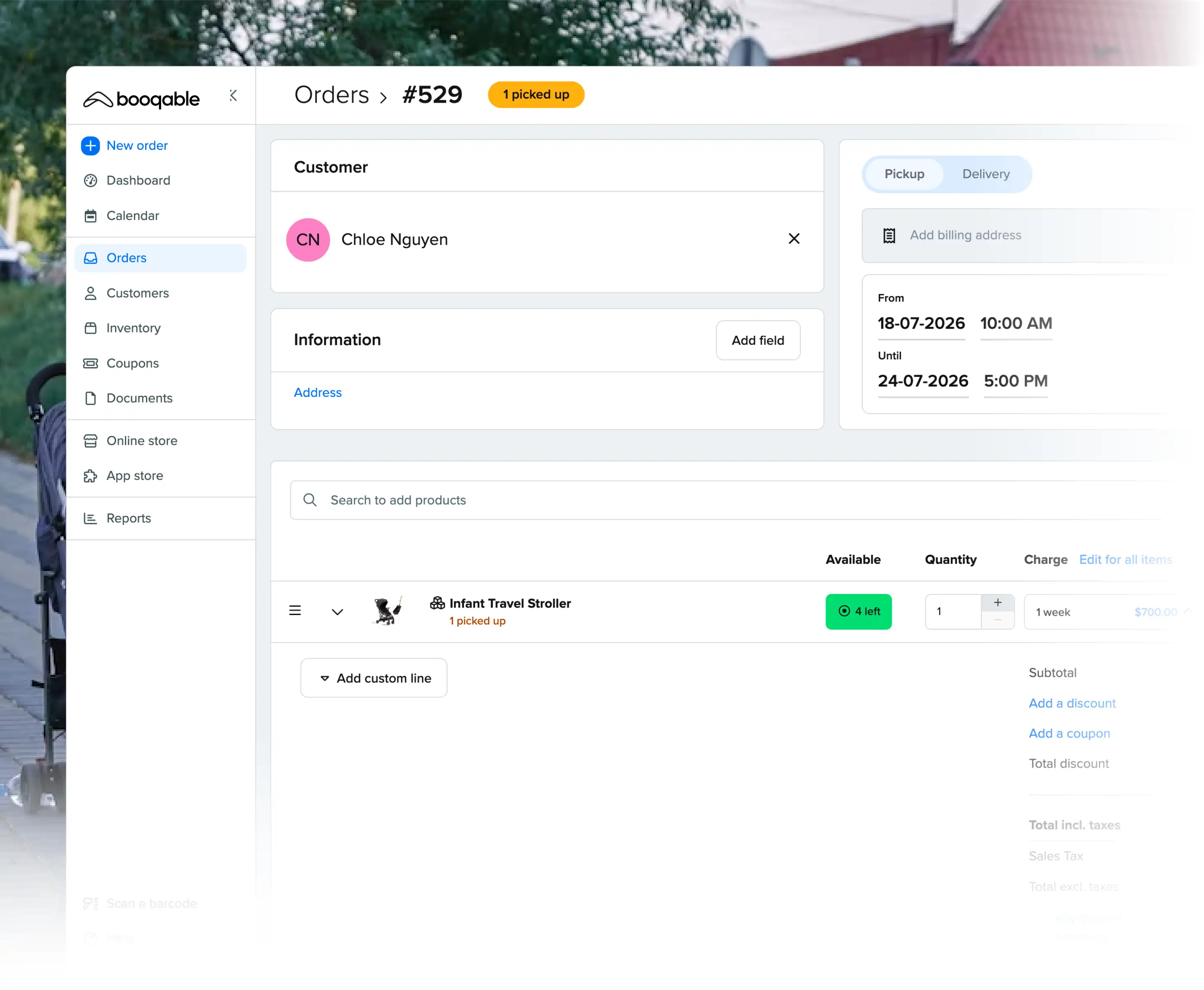Click the Dashboard gauge icon
Image resolution: width=1204 pixels, height=990 pixels.
(90, 181)
